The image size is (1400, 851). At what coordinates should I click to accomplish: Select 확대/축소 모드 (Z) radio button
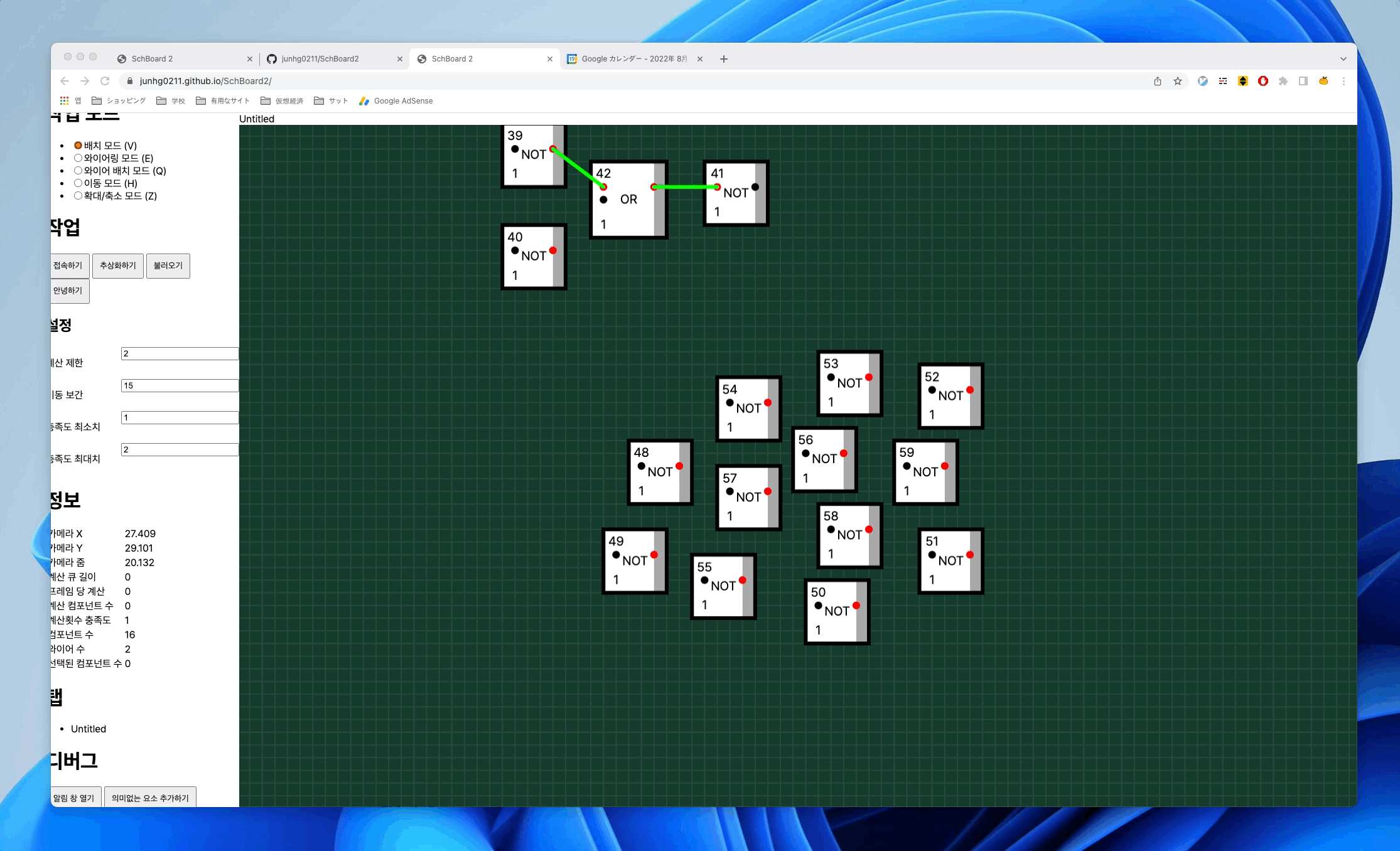pyautogui.click(x=78, y=196)
